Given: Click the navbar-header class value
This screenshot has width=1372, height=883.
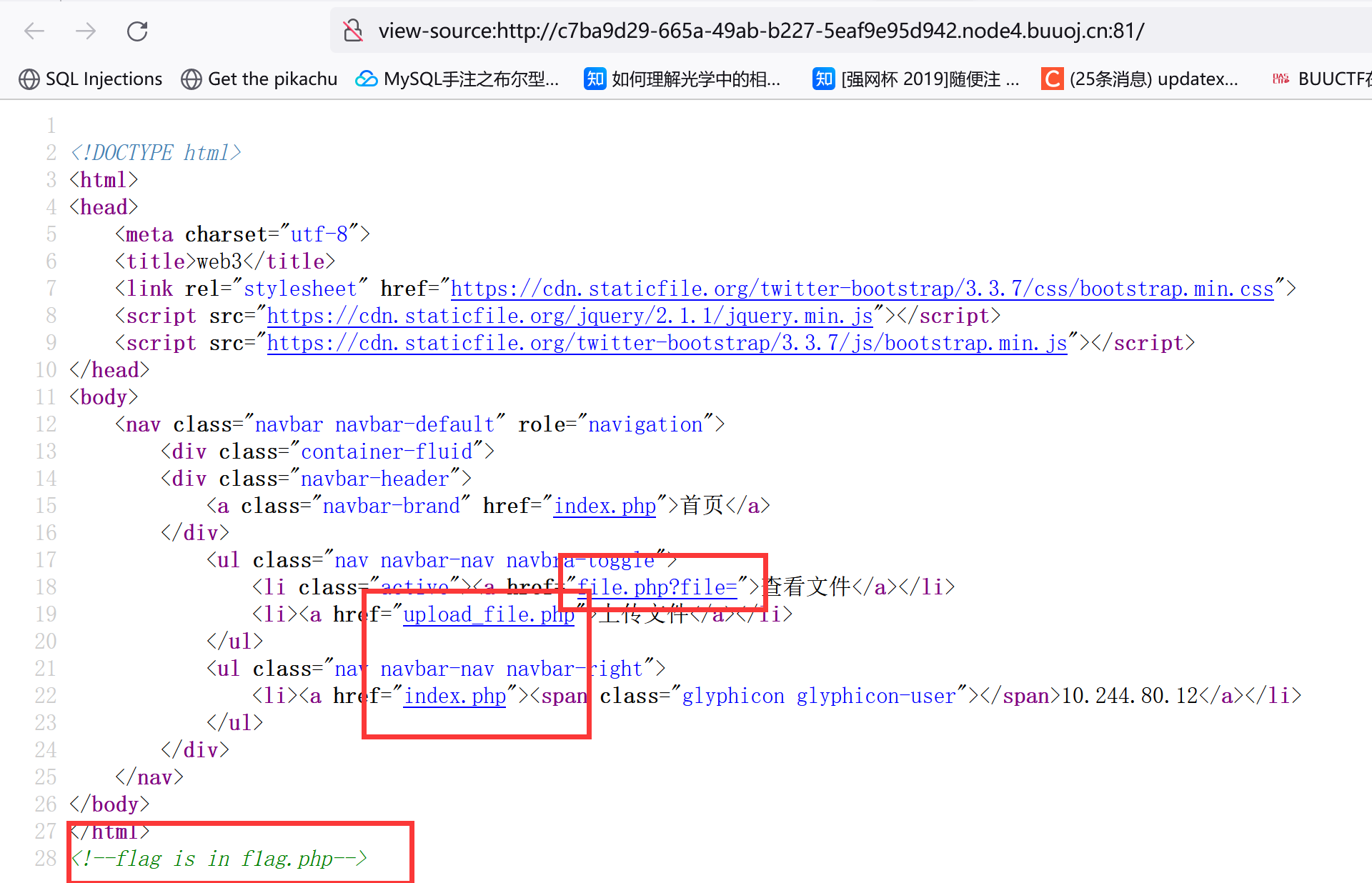Looking at the screenshot, I should click(x=374, y=479).
